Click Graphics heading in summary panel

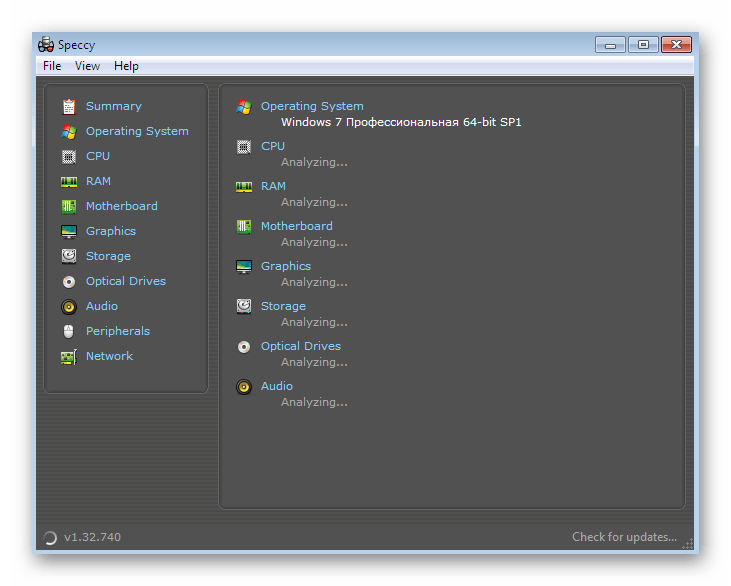pos(286,266)
